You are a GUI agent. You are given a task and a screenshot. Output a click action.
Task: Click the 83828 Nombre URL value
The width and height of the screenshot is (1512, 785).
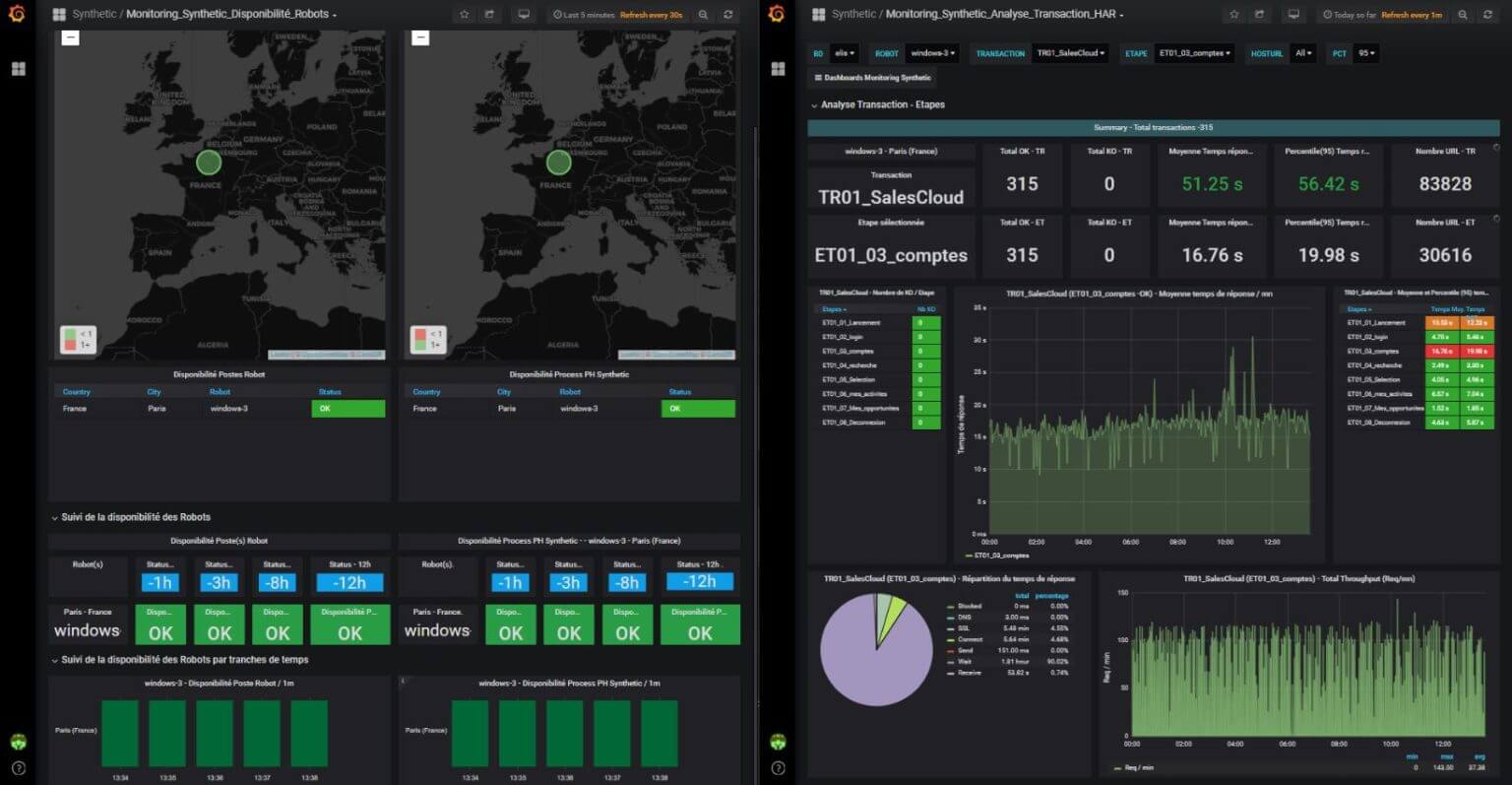(1445, 184)
